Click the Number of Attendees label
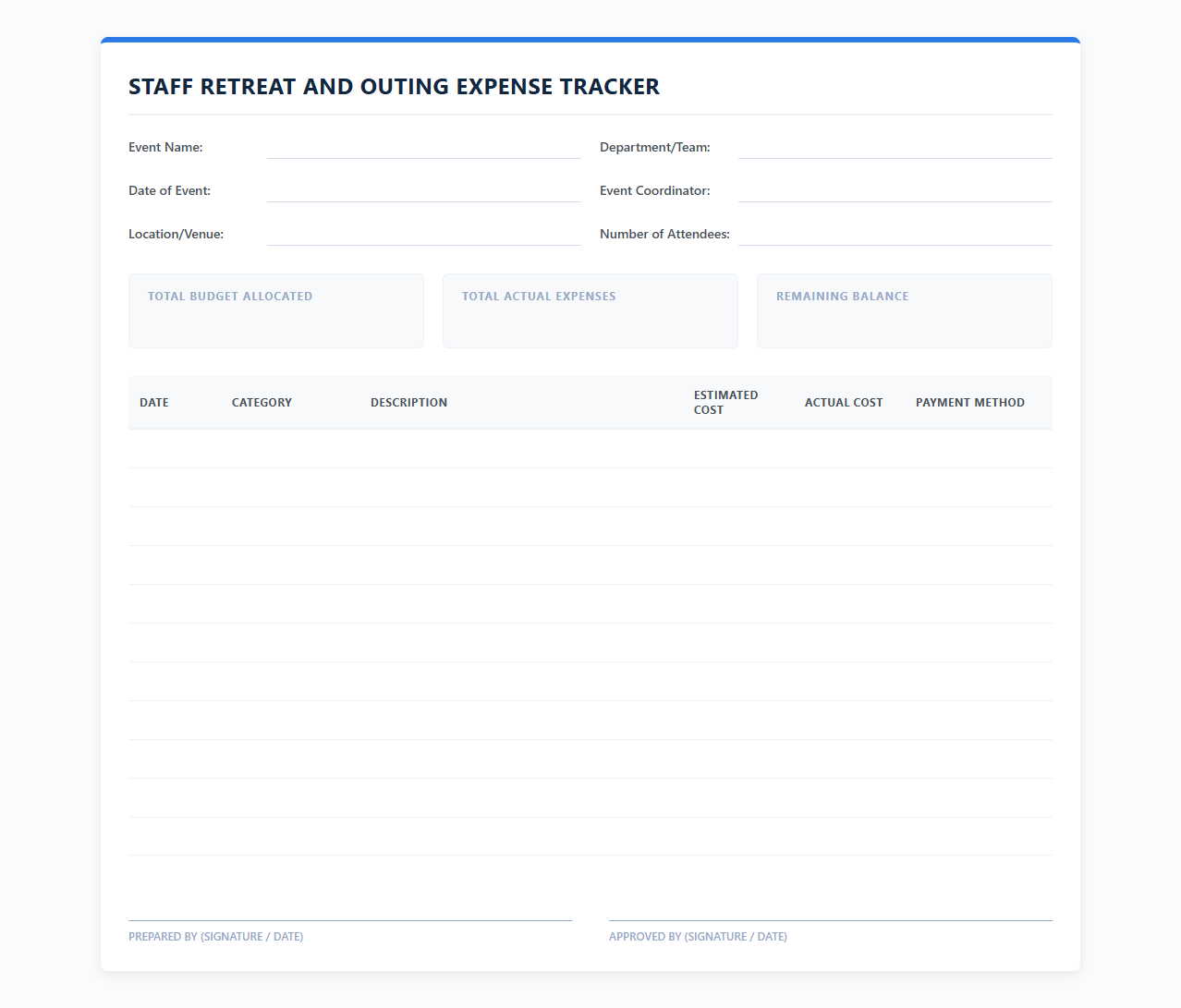Viewport: 1181px width, 1008px height. click(664, 235)
